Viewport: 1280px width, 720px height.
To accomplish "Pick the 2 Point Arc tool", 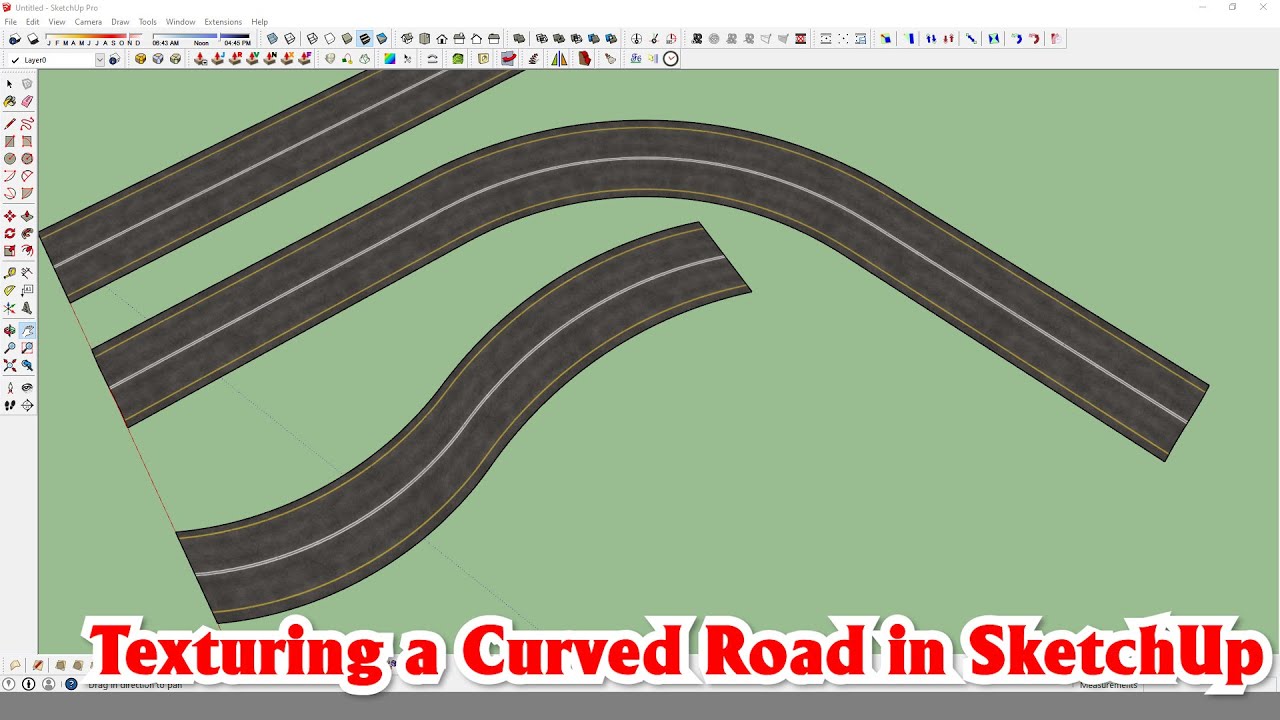I will click(x=27, y=176).
